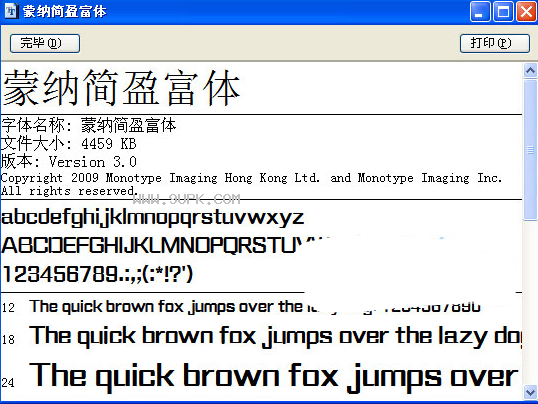The height and width of the screenshot is (404, 538).
Task: Close the font viewer window
Action: tap(526, 12)
